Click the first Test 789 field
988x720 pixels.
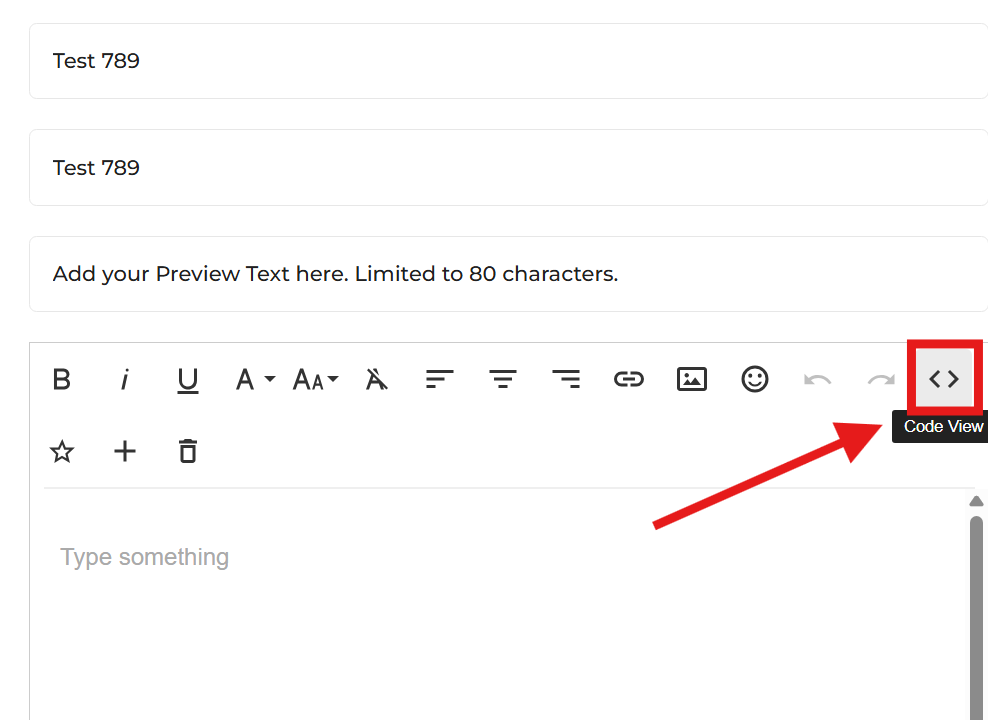click(x=508, y=61)
